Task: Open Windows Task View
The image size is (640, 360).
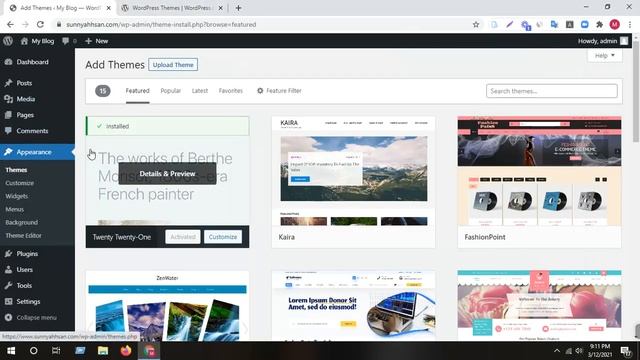Action: [56, 351]
